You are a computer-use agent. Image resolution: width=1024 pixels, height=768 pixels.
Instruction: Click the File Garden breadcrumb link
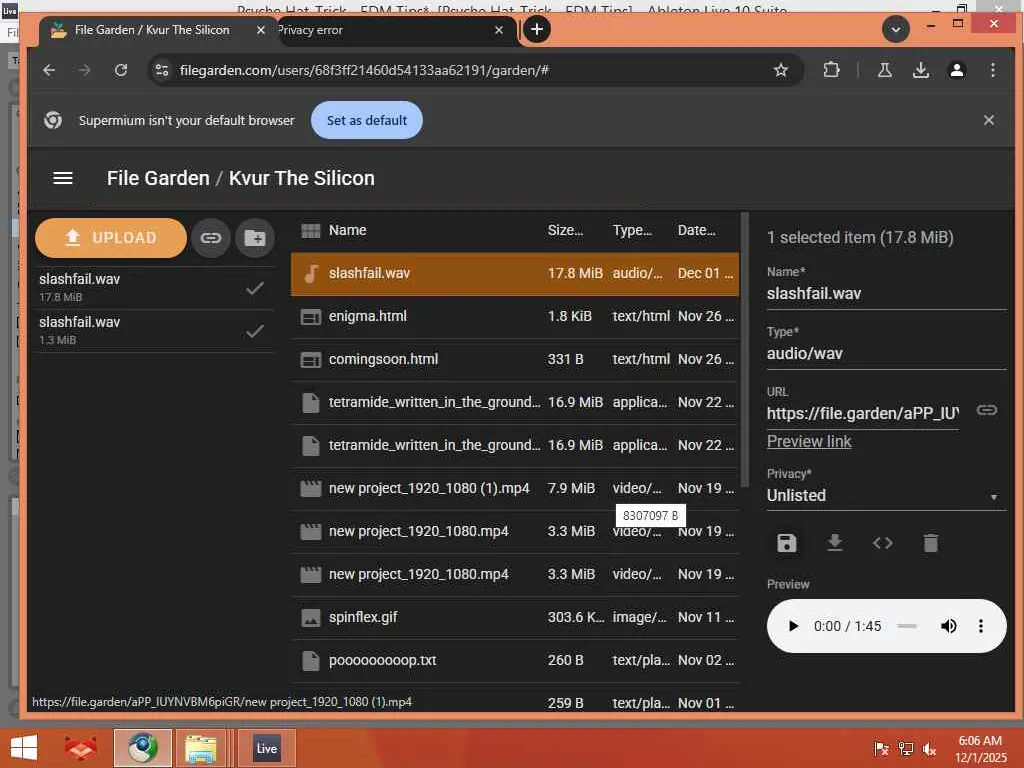pyautogui.click(x=158, y=178)
